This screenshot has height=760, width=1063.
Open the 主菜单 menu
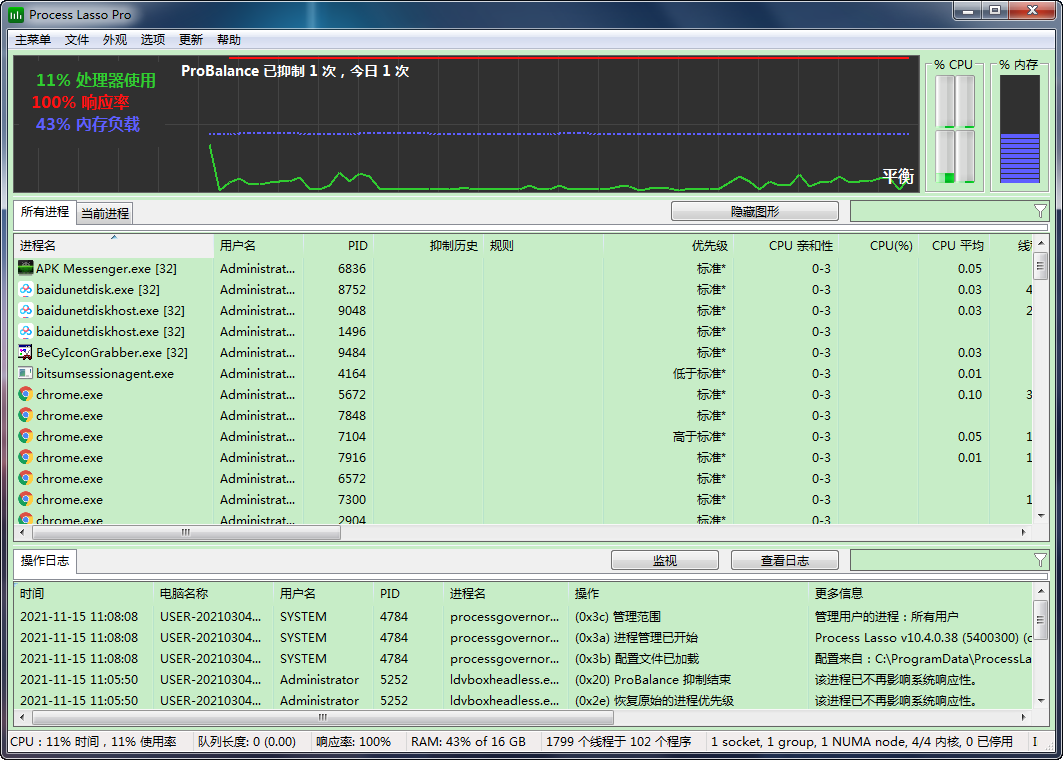[33, 40]
